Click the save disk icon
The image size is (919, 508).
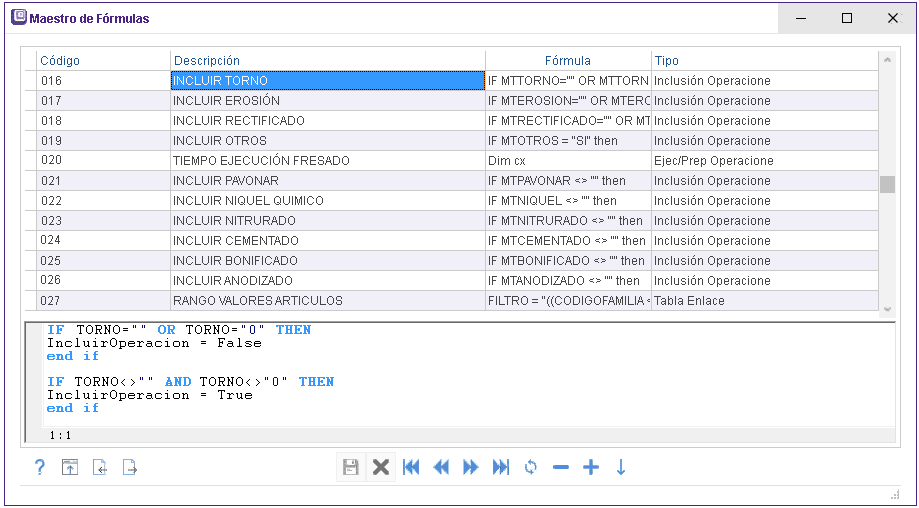pyautogui.click(x=350, y=467)
